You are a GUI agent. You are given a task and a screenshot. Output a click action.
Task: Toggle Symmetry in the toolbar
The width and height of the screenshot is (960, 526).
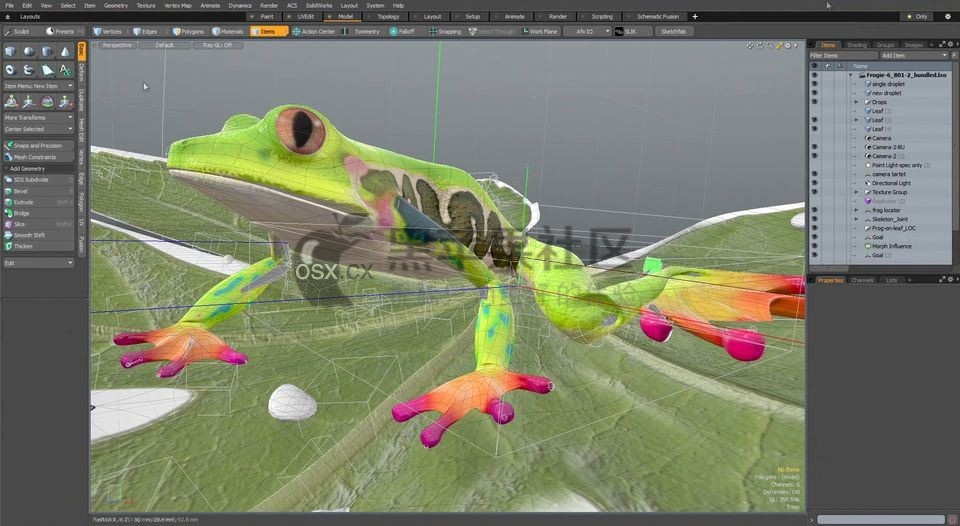(x=361, y=31)
